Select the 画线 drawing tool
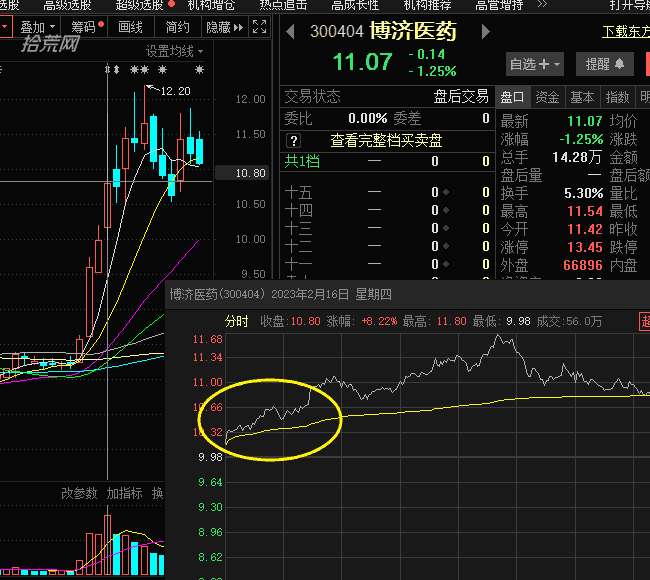Image resolution: width=650 pixels, height=580 pixels. point(130,27)
